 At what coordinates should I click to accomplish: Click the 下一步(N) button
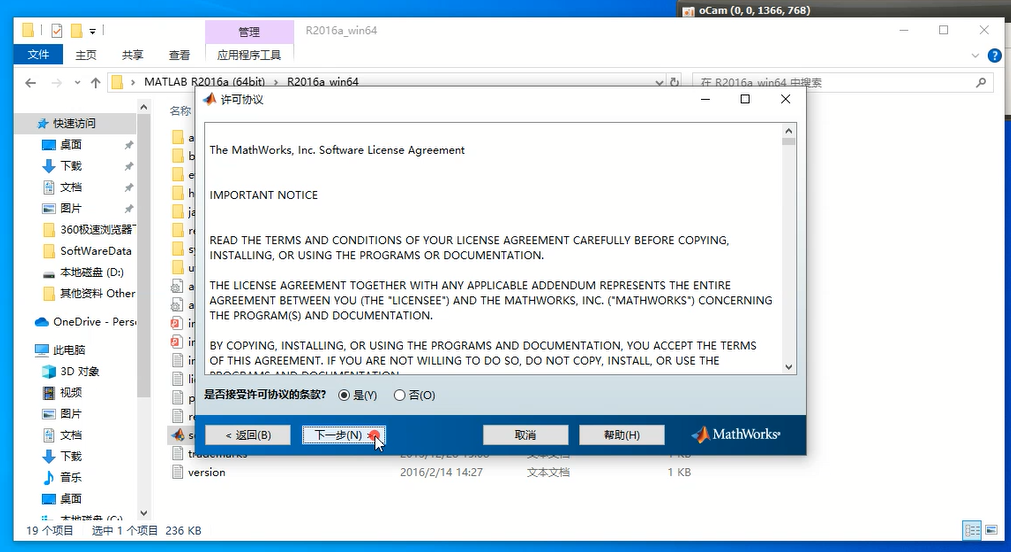click(x=344, y=435)
